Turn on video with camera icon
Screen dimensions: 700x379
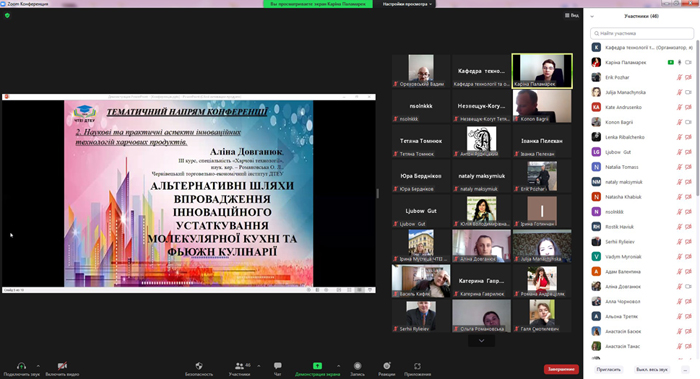click(x=62, y=366)
